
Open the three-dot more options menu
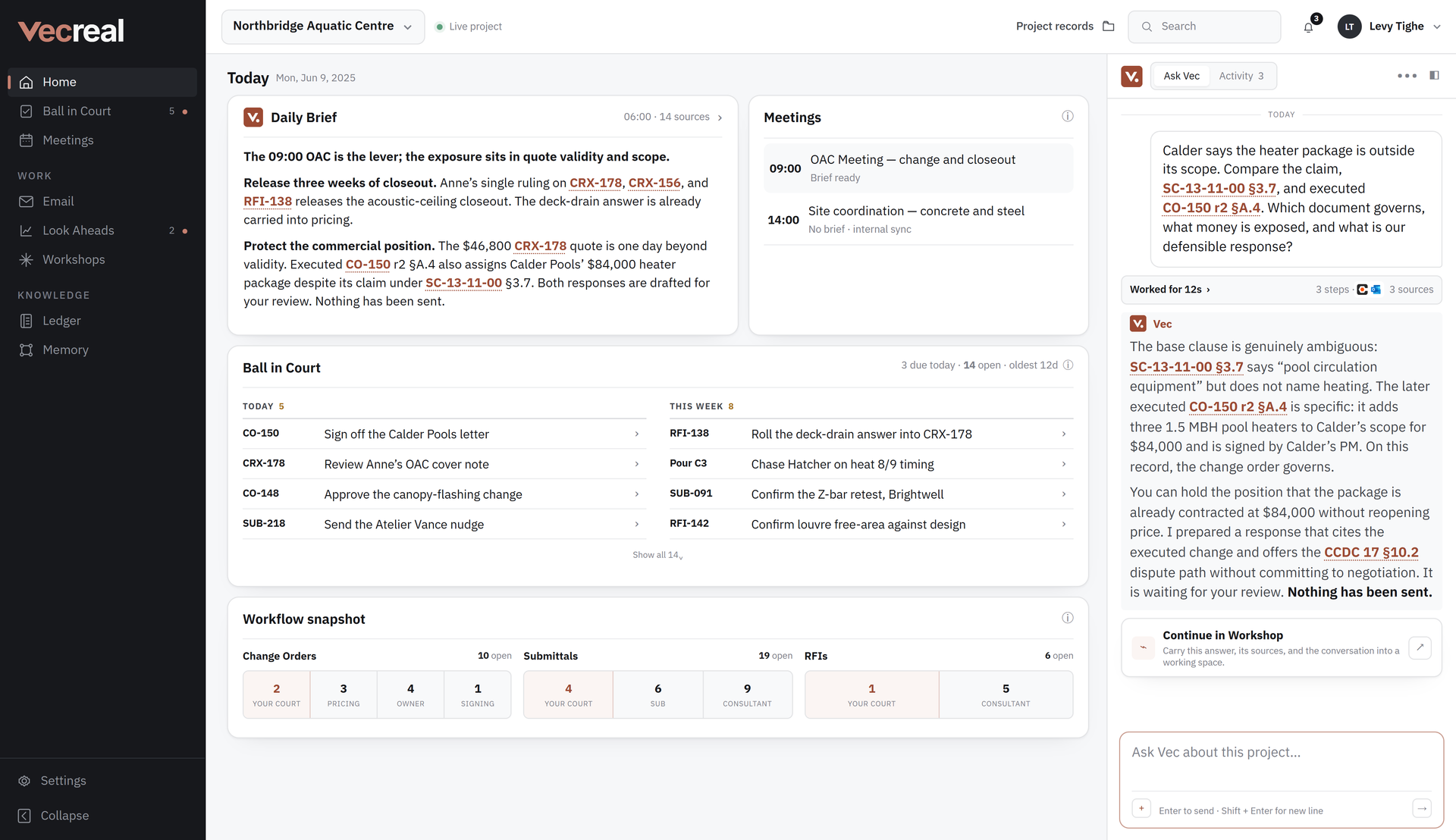click(1407, 76)
